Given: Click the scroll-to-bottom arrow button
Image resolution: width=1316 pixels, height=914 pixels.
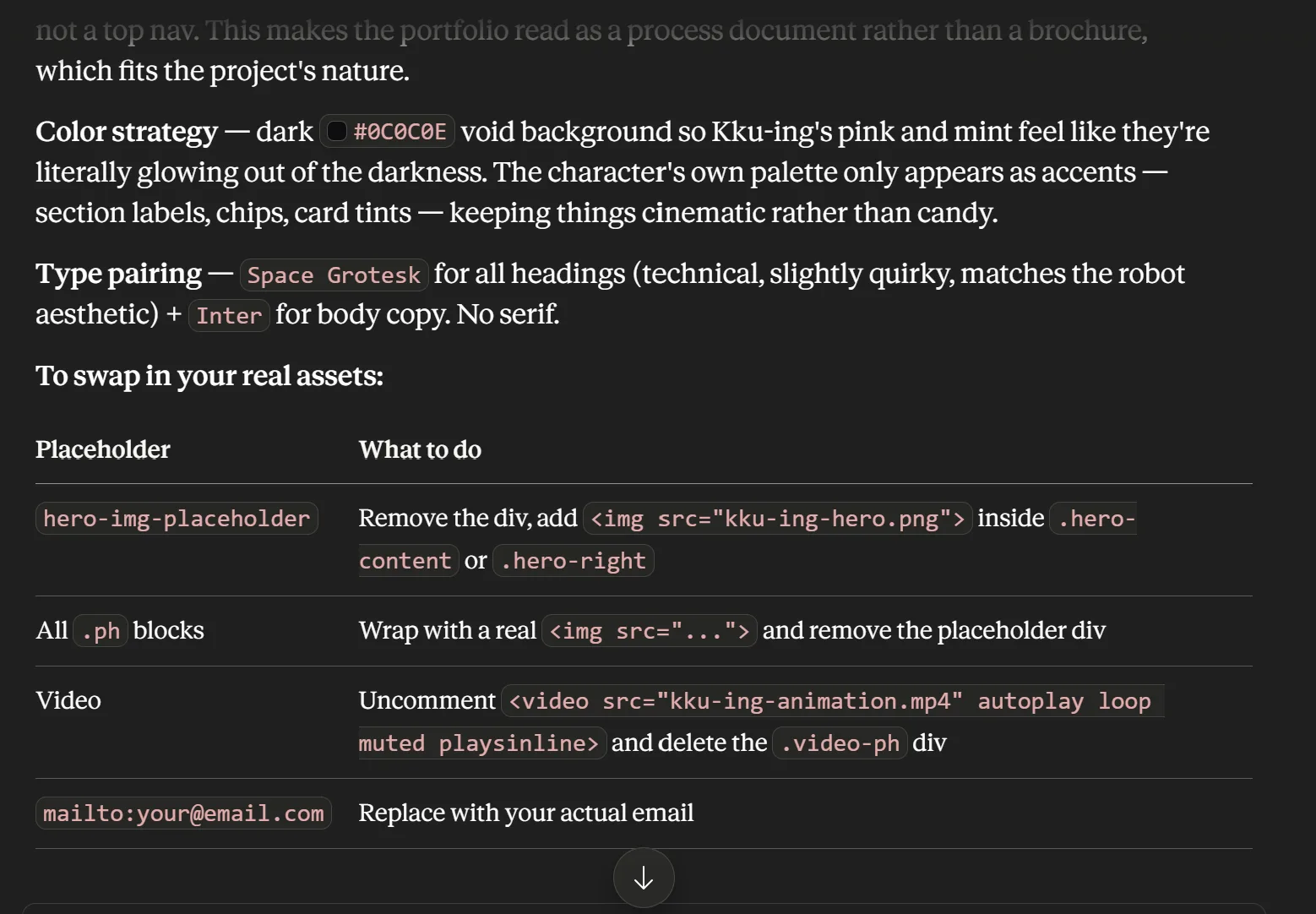Looking at the screenshot, I should pos(644,878).
